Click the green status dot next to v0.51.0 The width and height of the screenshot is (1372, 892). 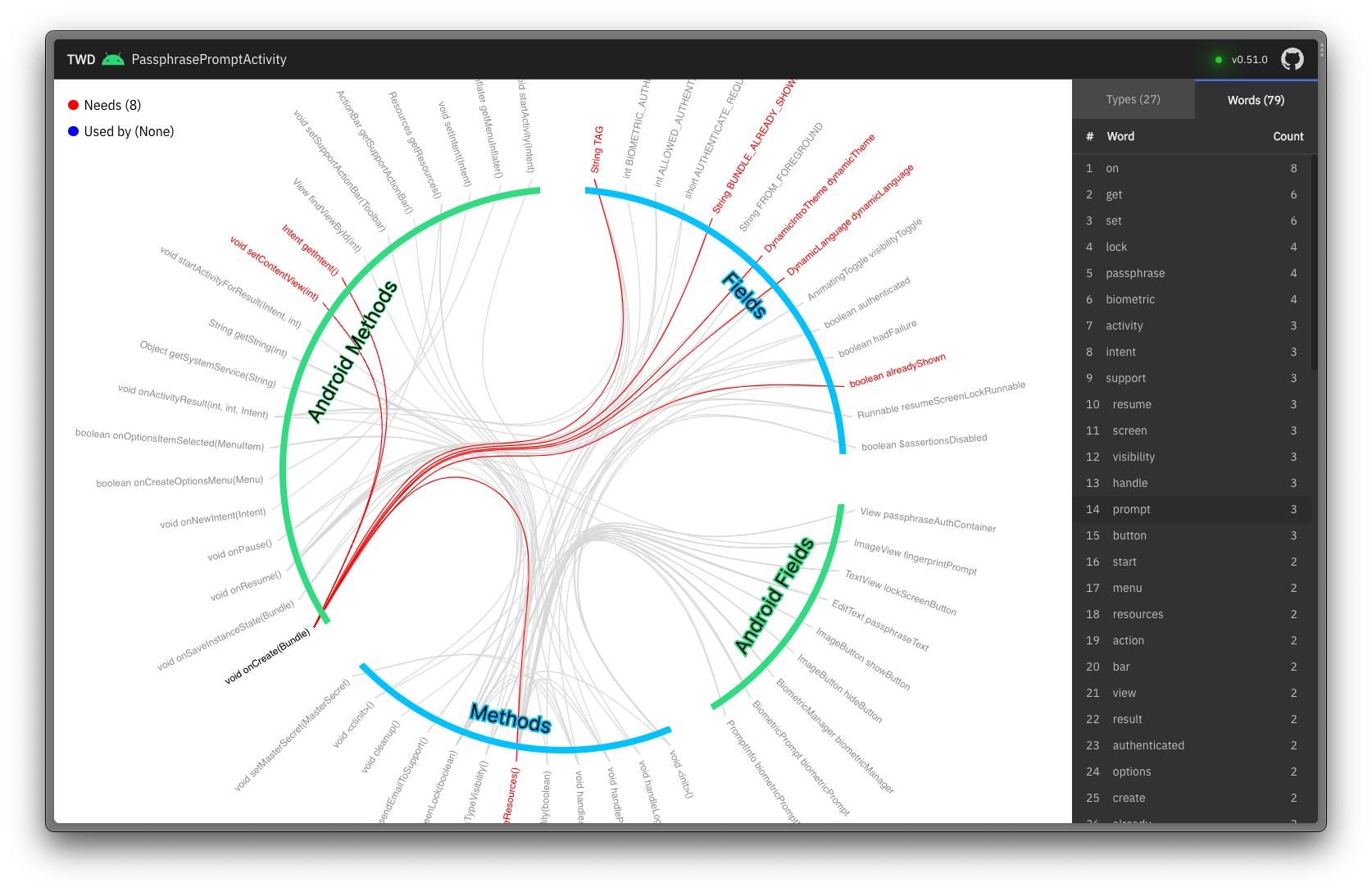pos(1218,59)
